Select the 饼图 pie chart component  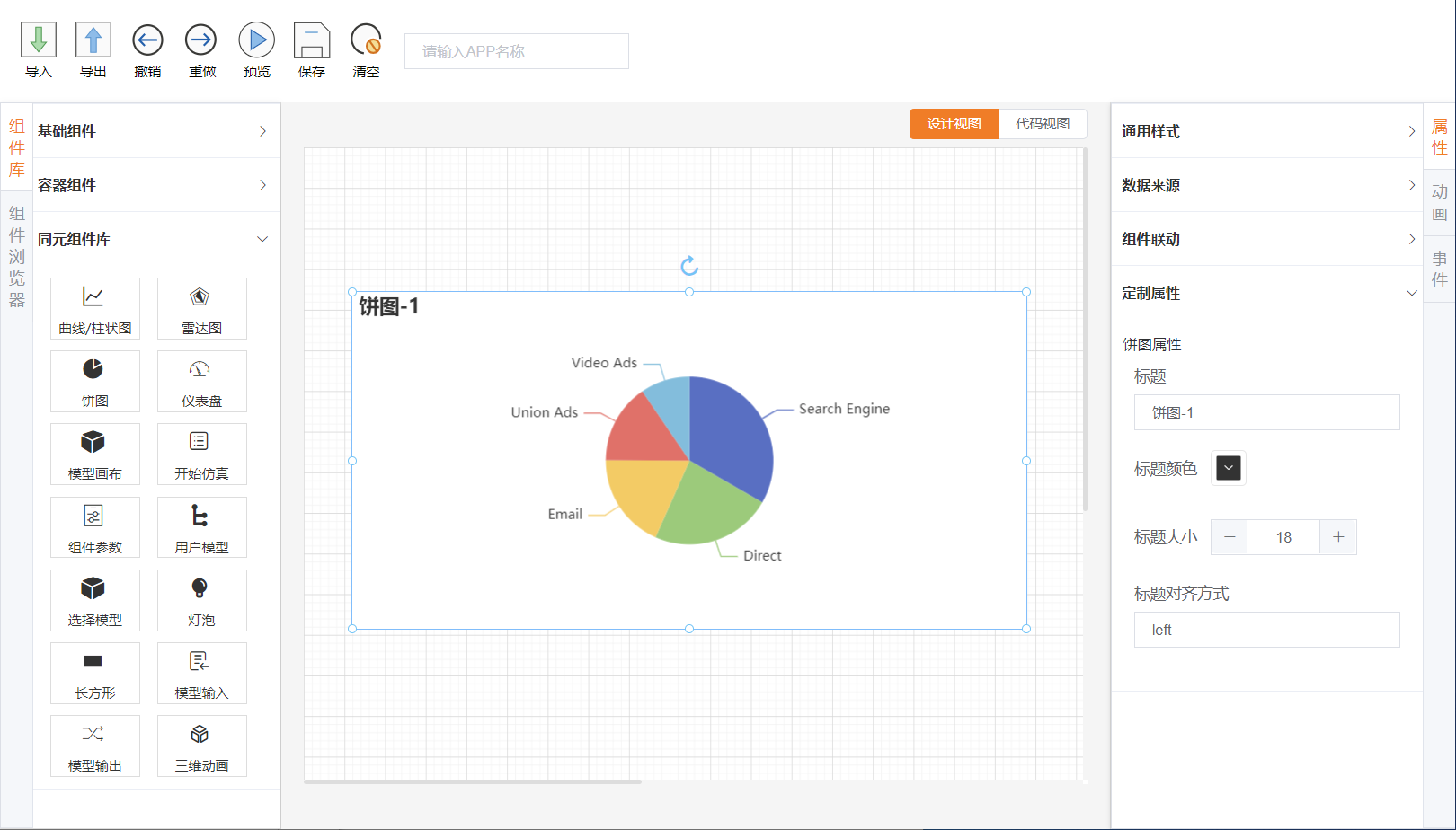point(95,381)
